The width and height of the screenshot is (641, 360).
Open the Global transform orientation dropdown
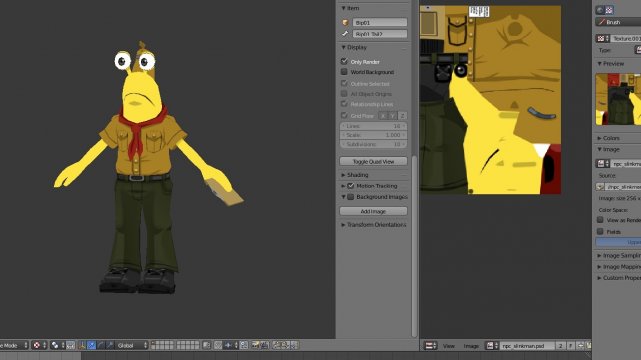click(x=132, y=345)
